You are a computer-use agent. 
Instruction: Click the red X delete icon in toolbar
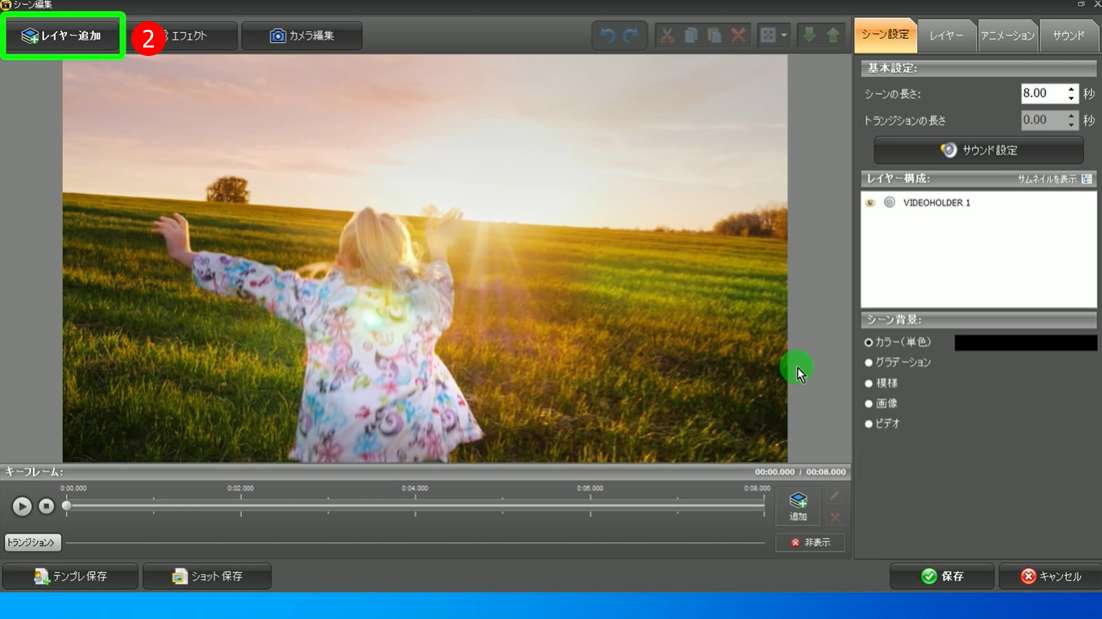click(x=738, y=36)
